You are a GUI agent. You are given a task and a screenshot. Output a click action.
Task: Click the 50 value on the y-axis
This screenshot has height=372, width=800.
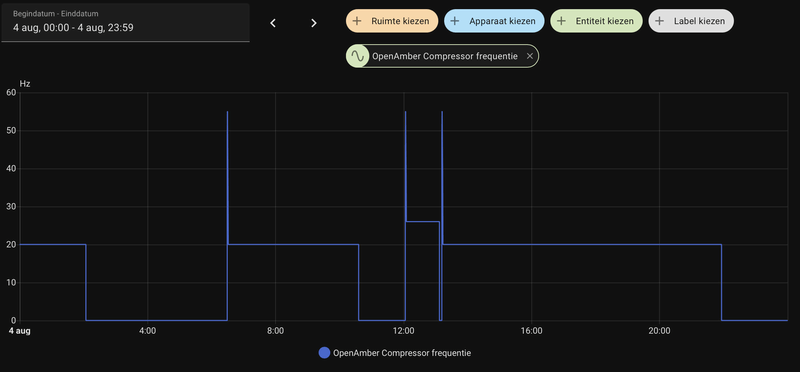11,131
